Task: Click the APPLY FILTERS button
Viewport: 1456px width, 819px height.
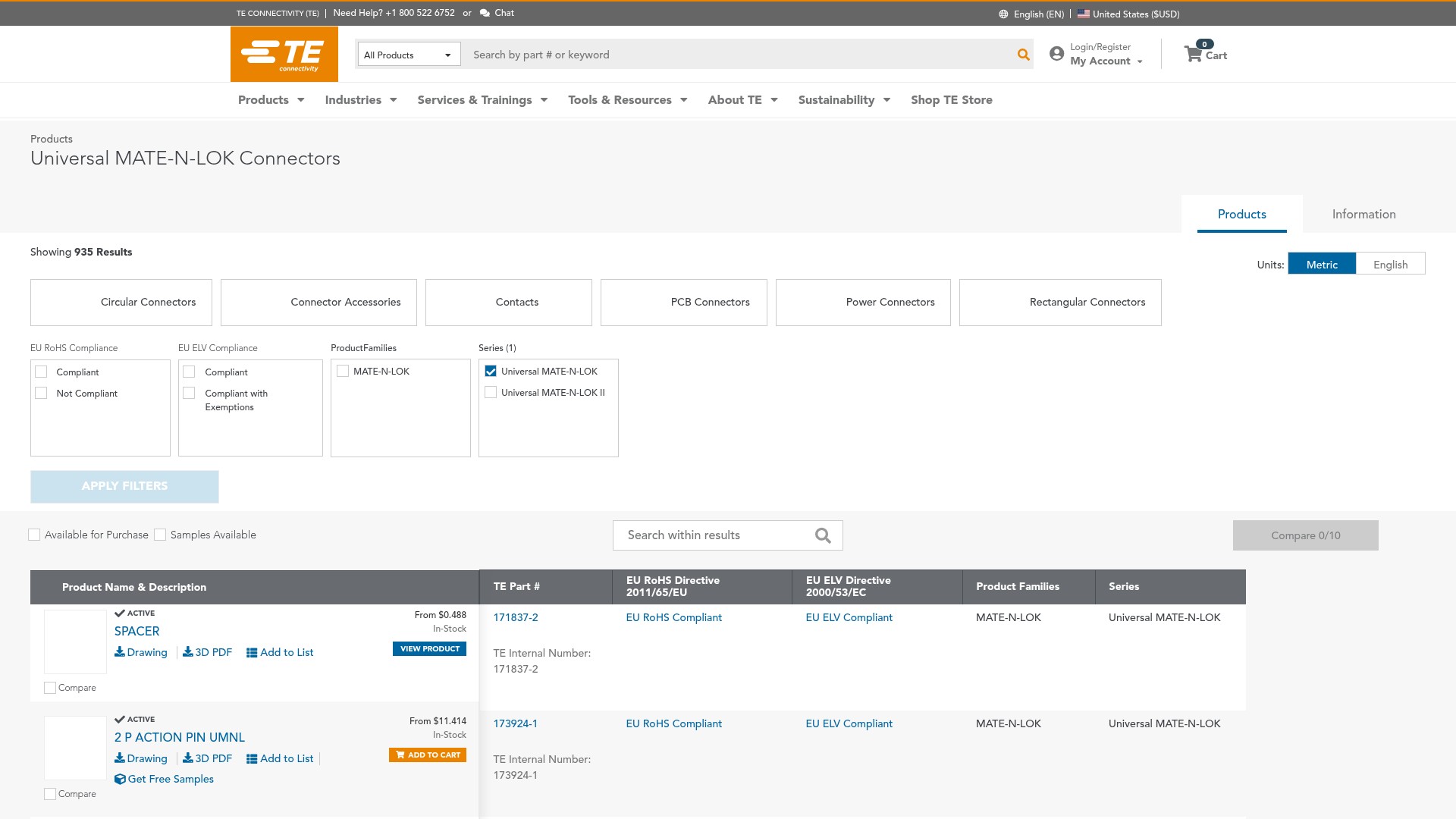Action: tap(124, 486)
